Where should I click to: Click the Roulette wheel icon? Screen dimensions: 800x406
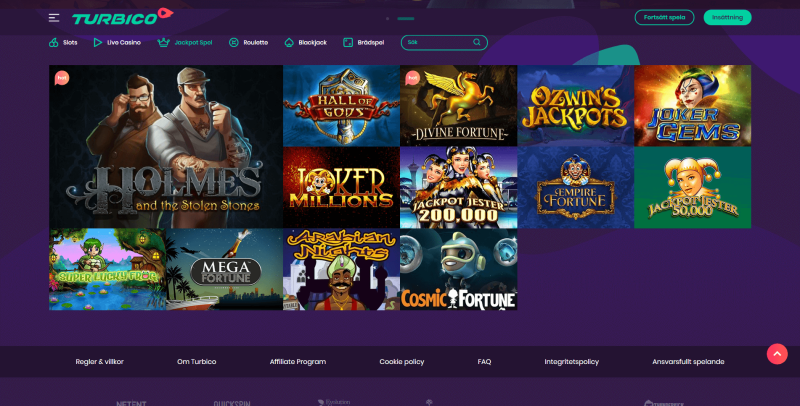pyautogui.click(x=234, y=42)
